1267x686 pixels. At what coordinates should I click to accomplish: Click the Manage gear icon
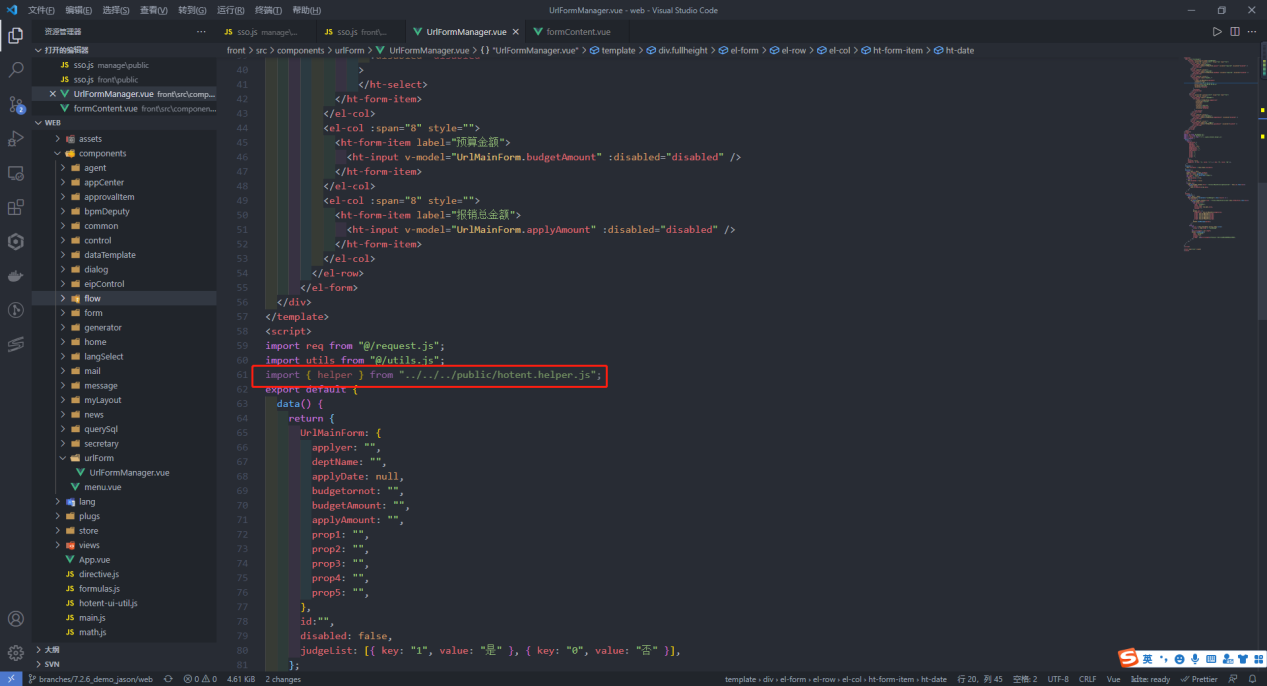point(16,652)
